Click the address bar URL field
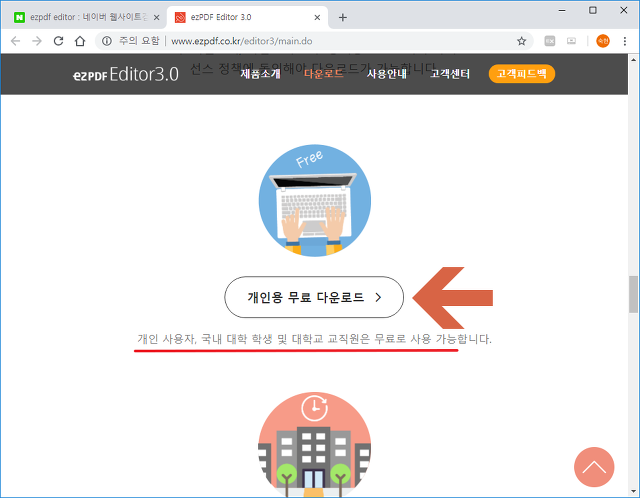This screenshot has width=640, height=498. click(314, 41)
